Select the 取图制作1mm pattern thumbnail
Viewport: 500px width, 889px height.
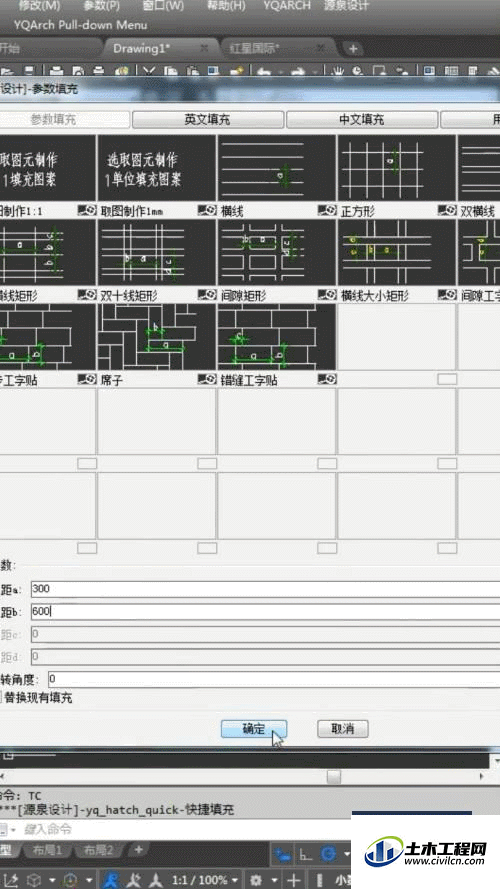156,168
